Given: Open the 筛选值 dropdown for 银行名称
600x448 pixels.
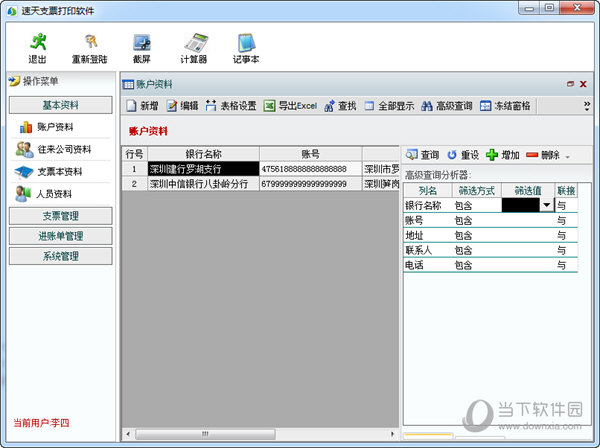Looking at the screenshot, I should (546, 205).
